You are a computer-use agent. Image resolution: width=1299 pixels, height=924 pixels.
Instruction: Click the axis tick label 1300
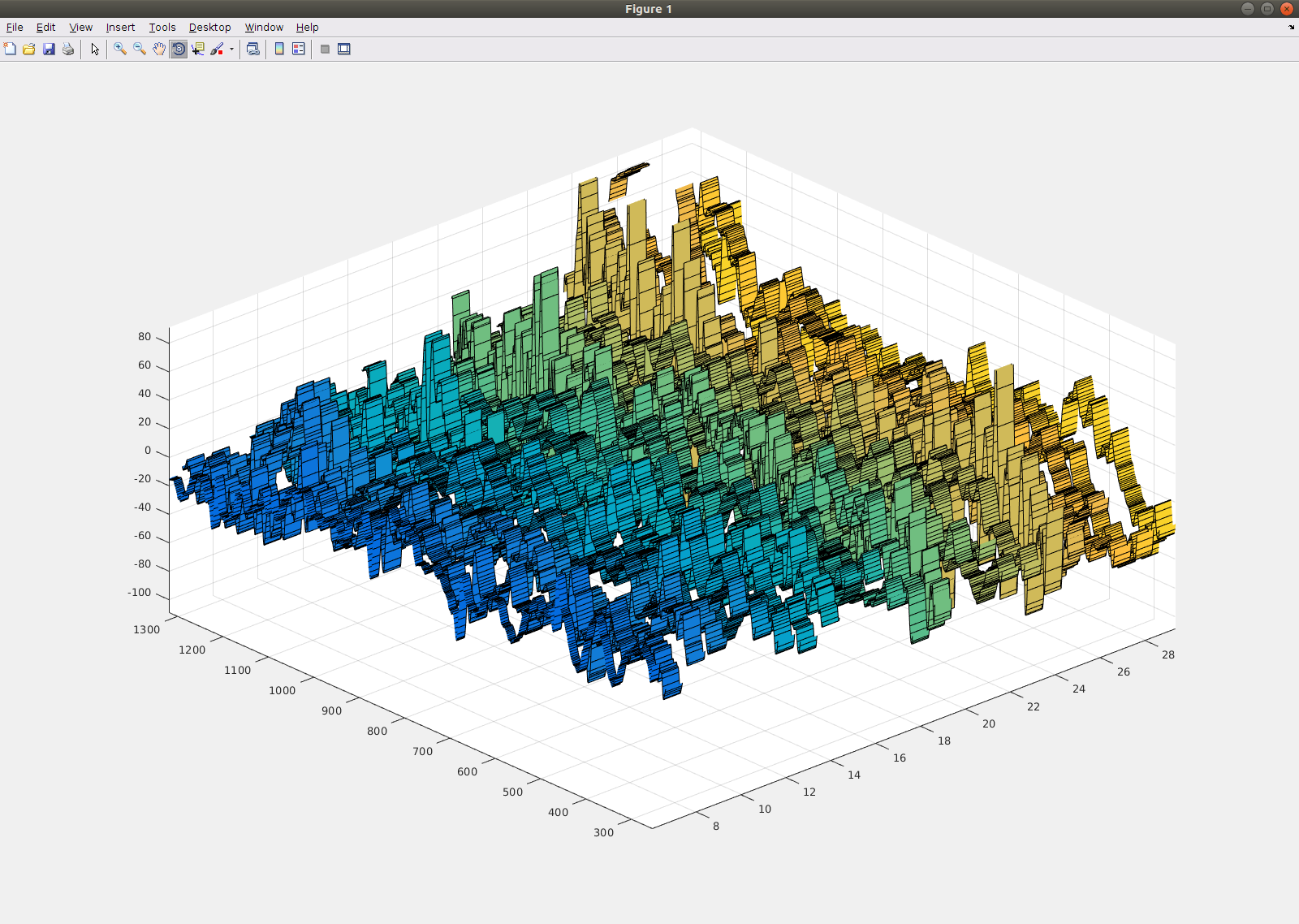pyautogui.click(x=147, y=629)
